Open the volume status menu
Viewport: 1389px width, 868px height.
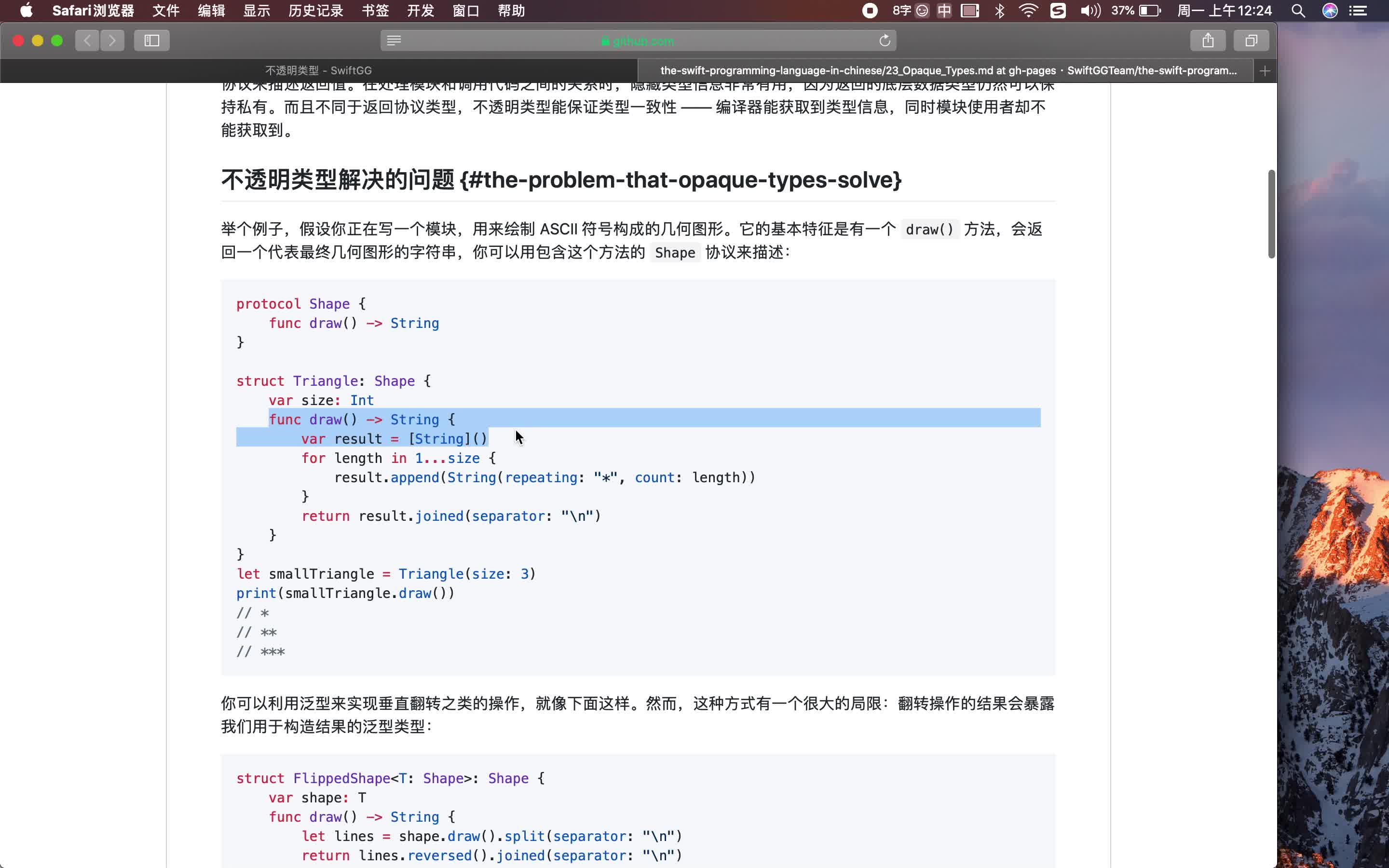coord(1090,11)
